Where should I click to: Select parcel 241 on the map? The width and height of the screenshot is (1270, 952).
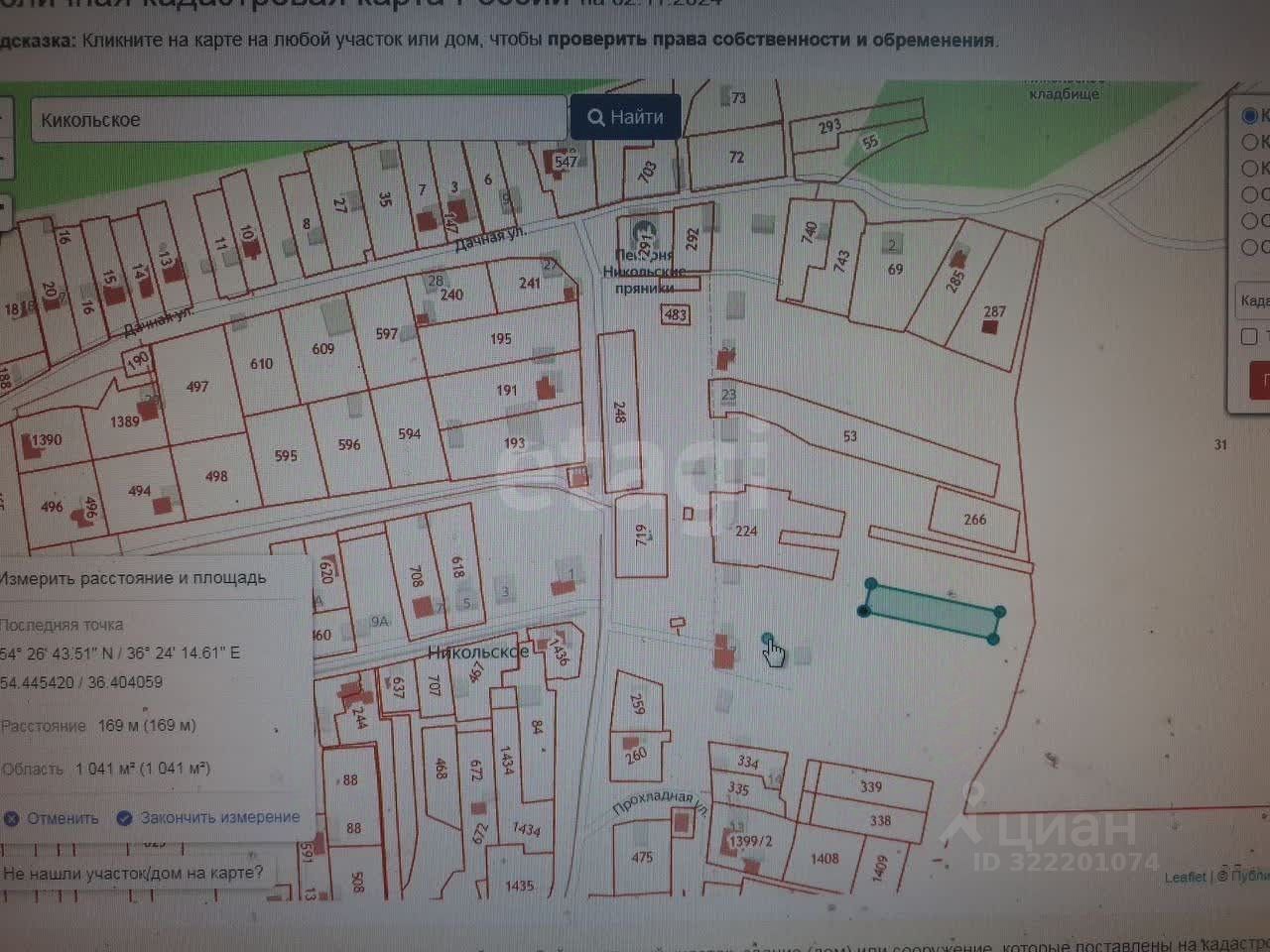tap(530, 283)
